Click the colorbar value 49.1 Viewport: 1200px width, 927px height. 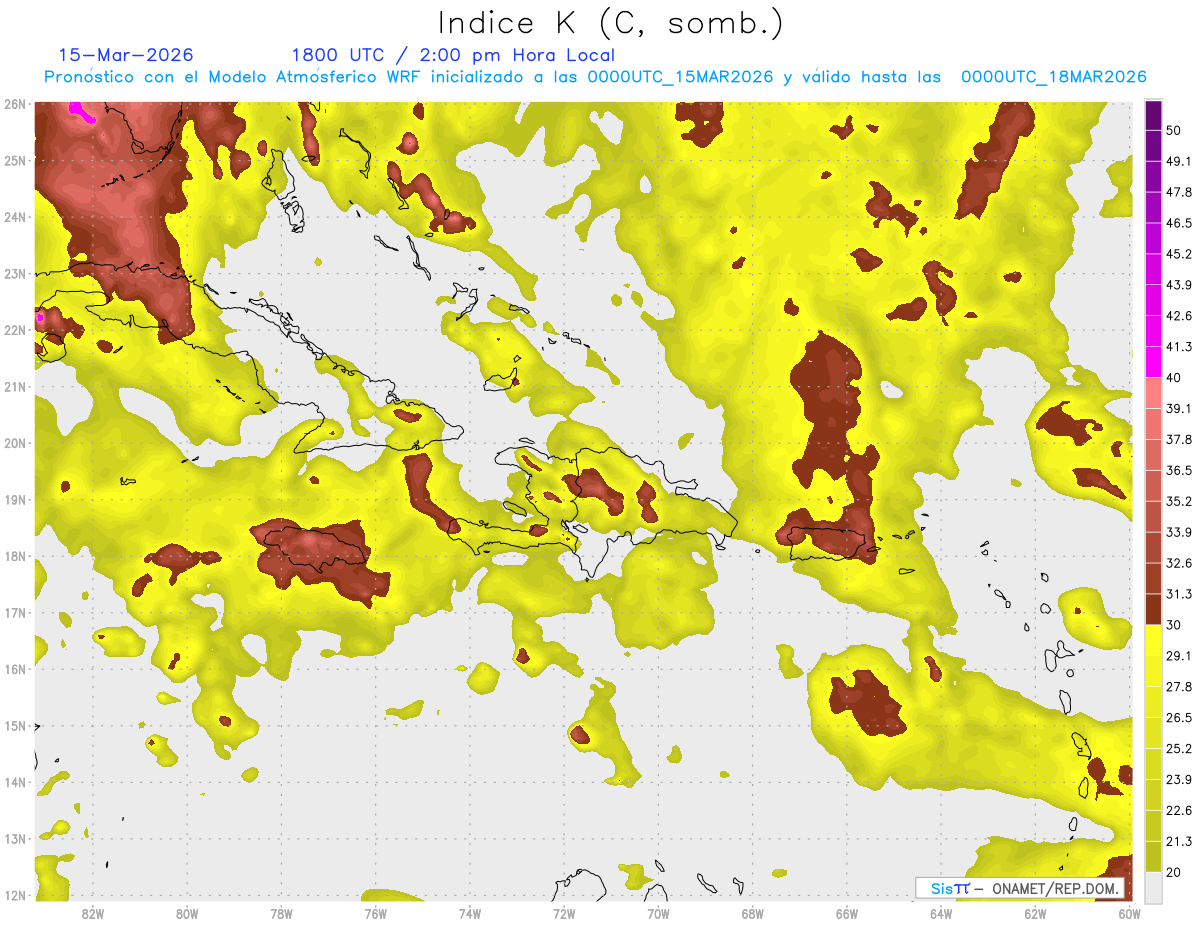pyautogui.click(x=1179, y=161)
